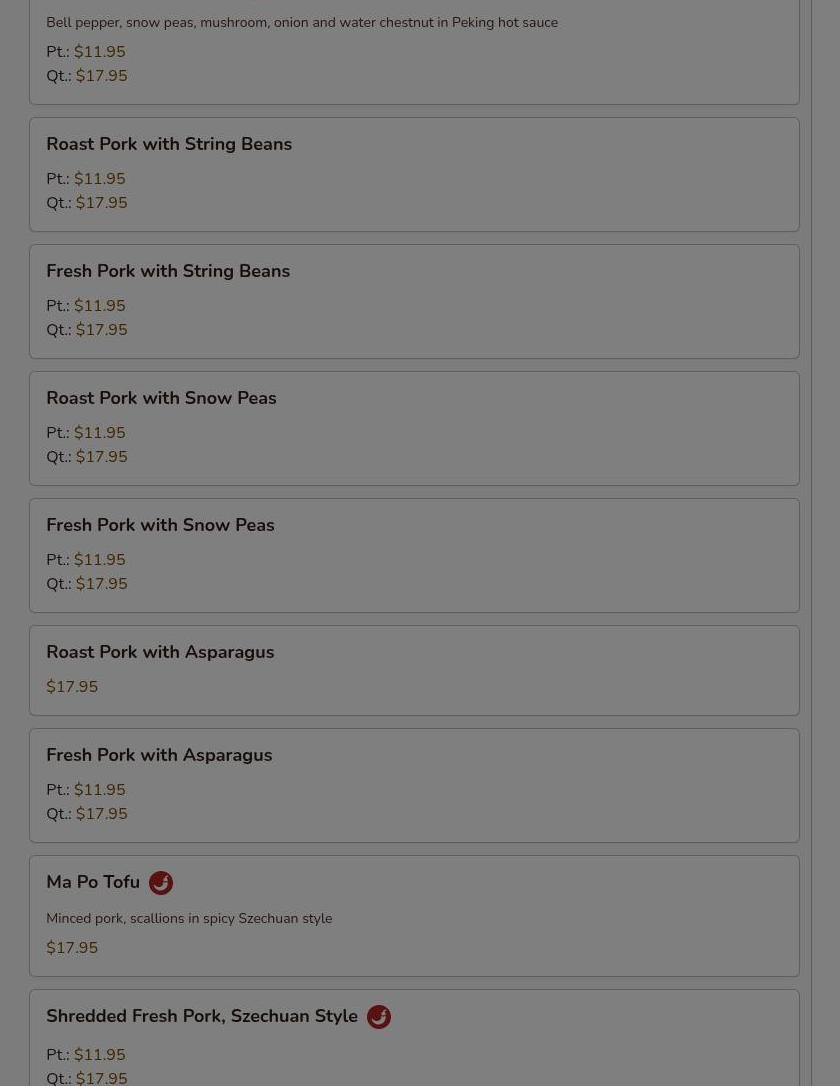The image size is (840, 1086).
Task: Choose pint price for Roast Pork with Snow Peas
Action: pos(99,433)
